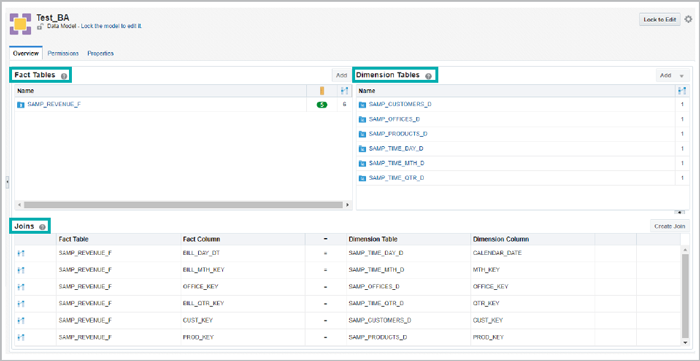The image size is (700, 361).
Task: Add a fact table with the Add button
Action: click(342, 75)
